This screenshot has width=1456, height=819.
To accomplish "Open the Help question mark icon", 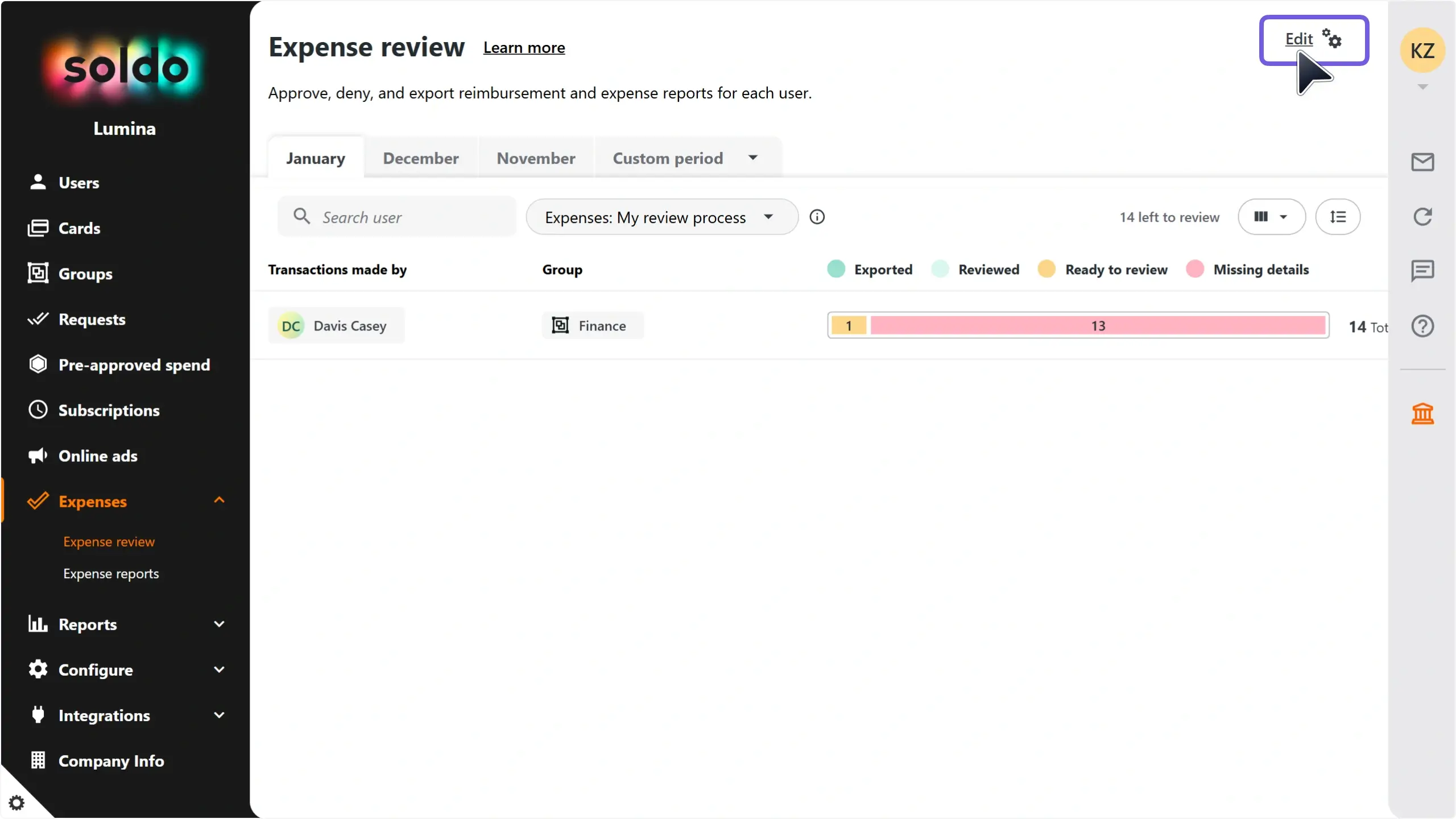I will pos(1422,326).
